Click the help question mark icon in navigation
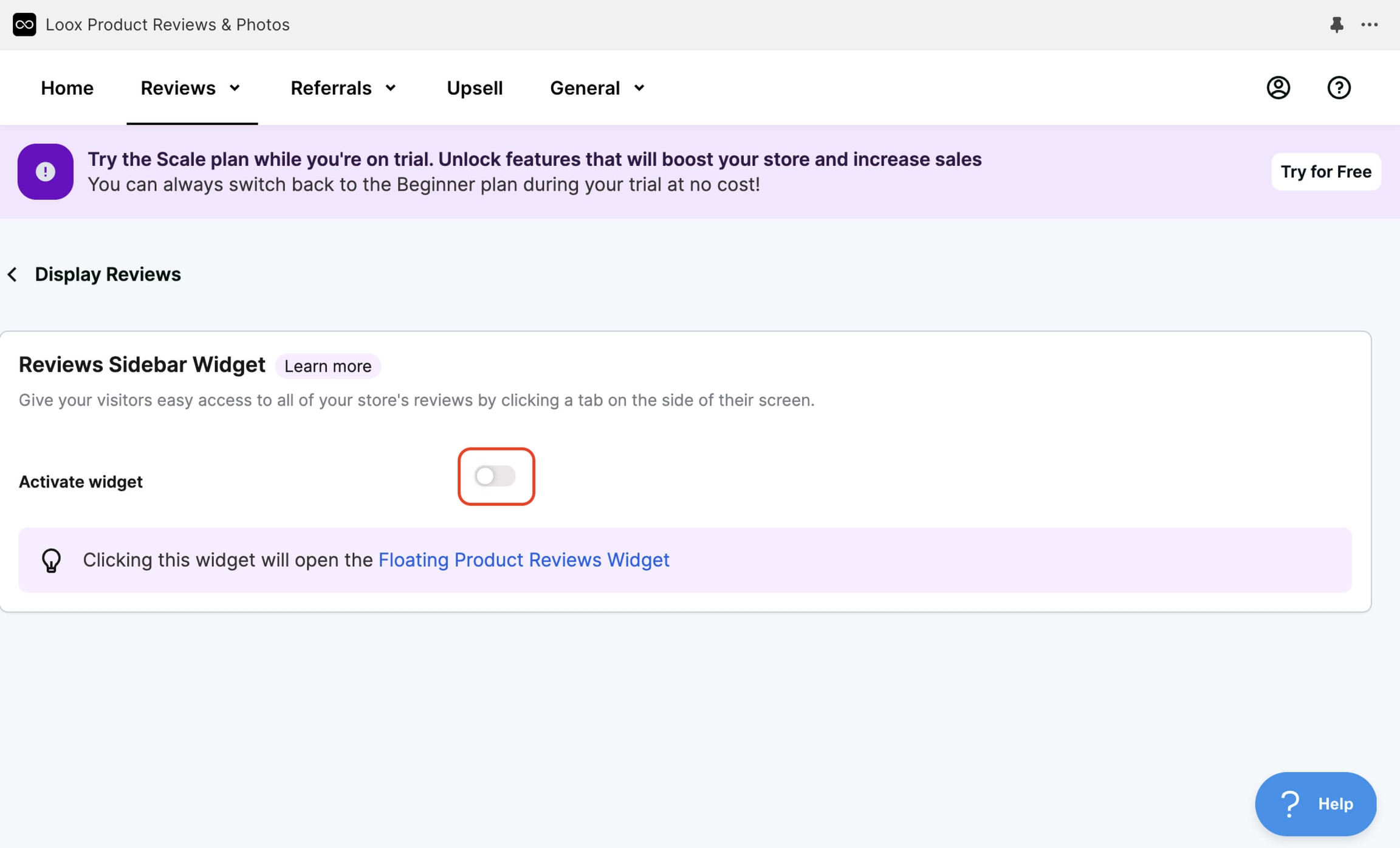 [x=1339, y=88]
